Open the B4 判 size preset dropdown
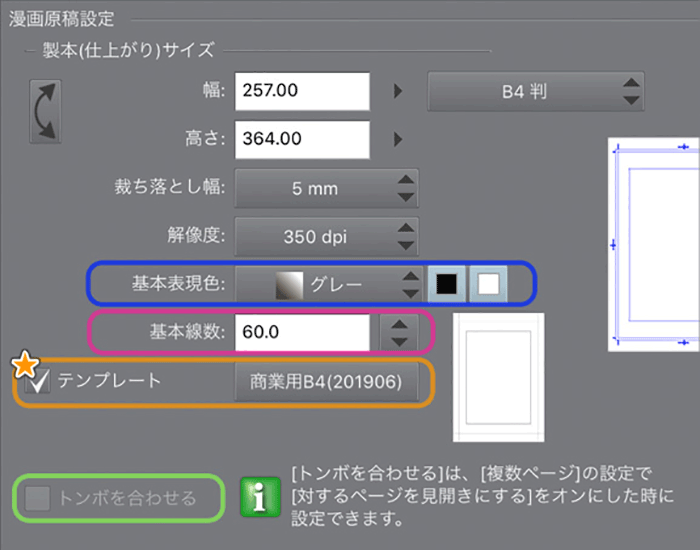Screen dimensions: 700x550 pyautogui.click(x=536, y=92)
